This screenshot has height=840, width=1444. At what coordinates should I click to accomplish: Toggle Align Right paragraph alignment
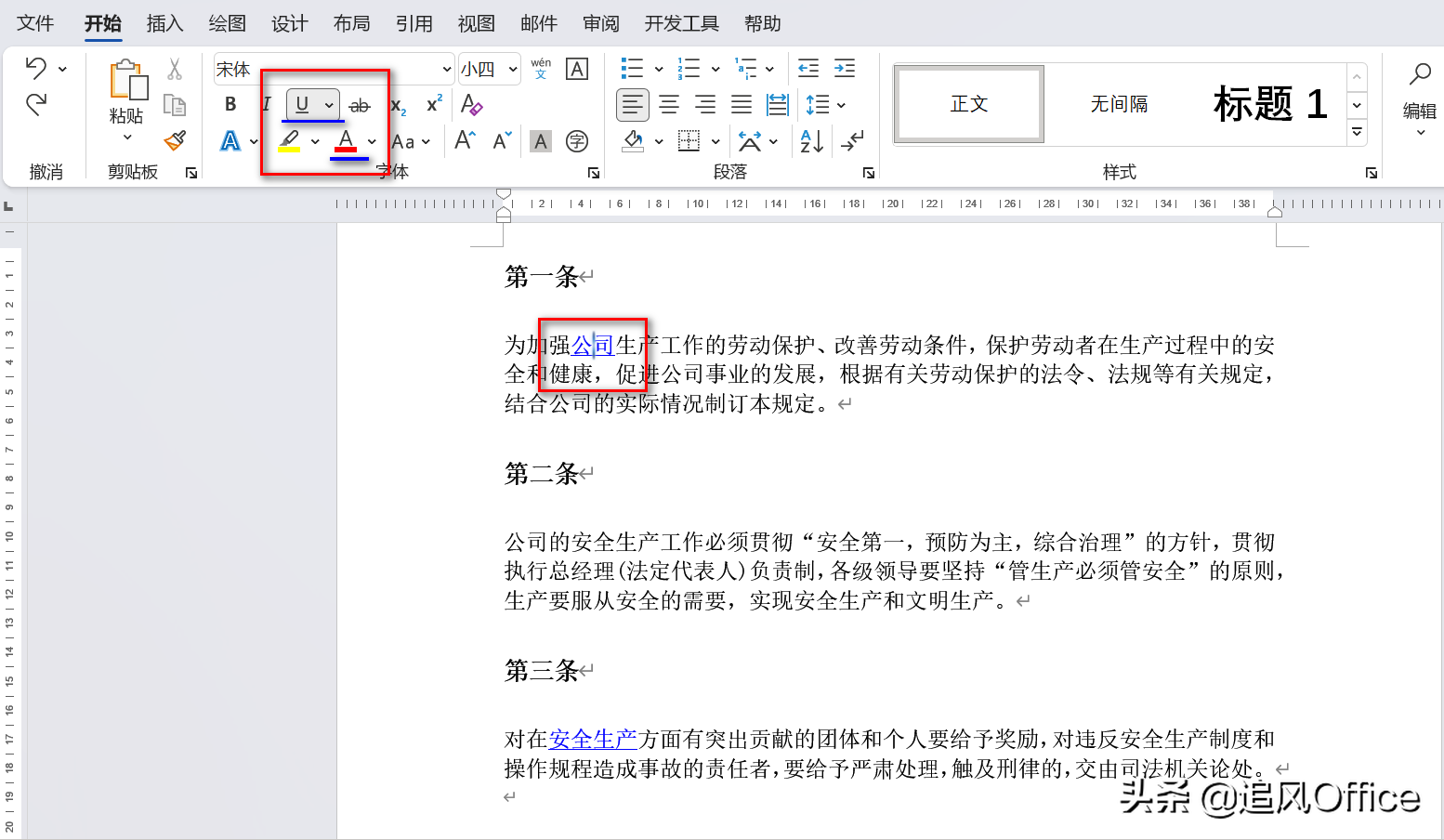pyautogui.click(x=705, y=105)
